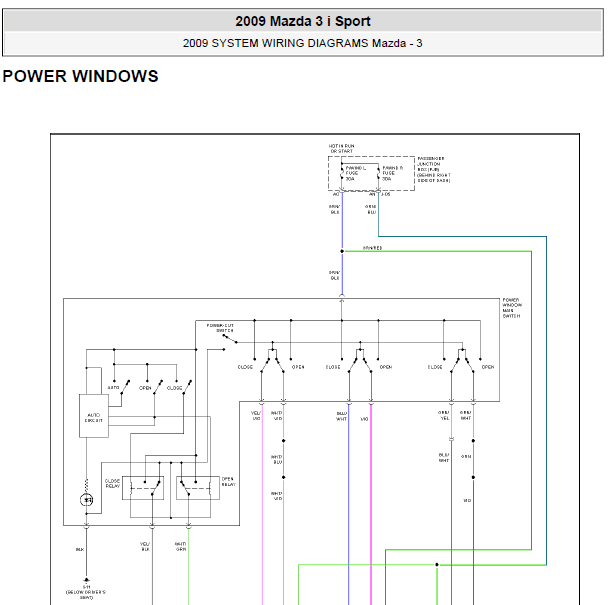Click the YEL/BLK wire label
The image size is (609, 605).
[145, 546]
